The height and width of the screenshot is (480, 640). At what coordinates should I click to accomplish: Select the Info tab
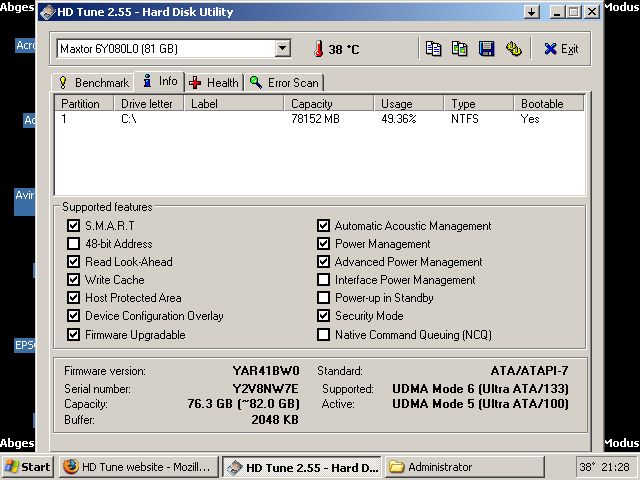point(160,81)
